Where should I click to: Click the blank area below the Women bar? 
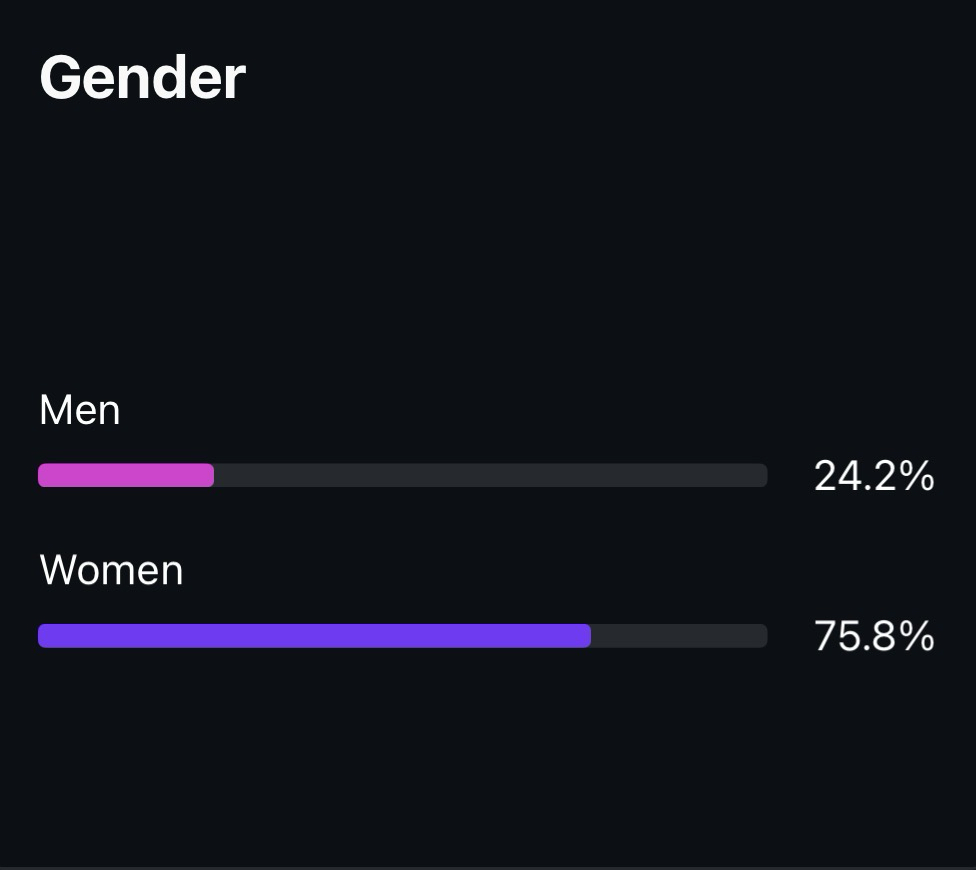[x=400, y=750]
